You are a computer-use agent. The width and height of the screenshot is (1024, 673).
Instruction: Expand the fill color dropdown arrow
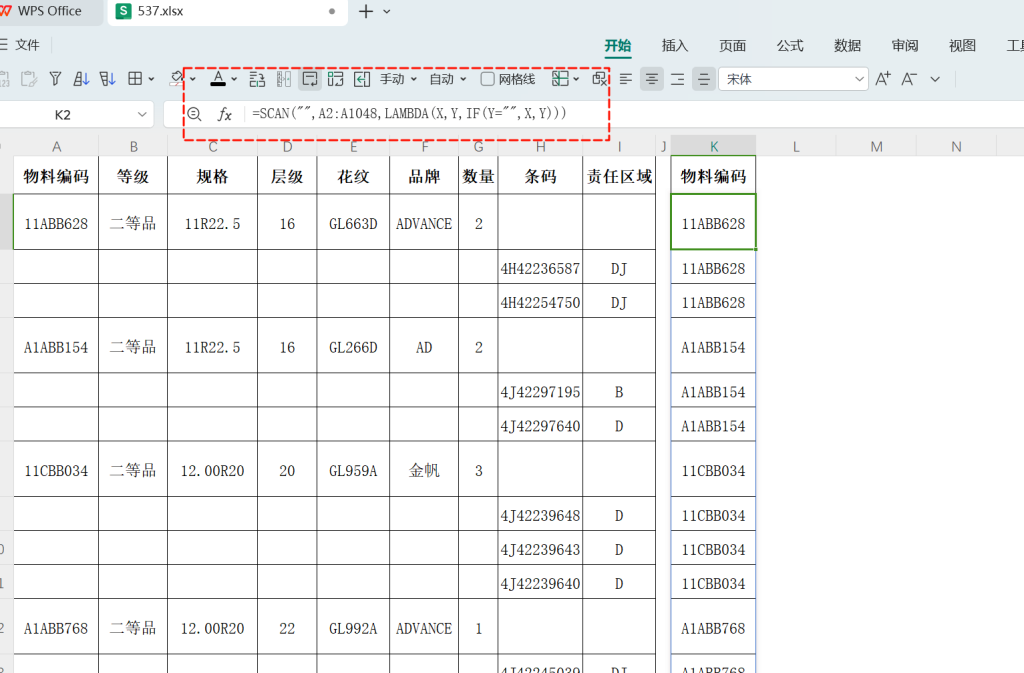(193, 80)
